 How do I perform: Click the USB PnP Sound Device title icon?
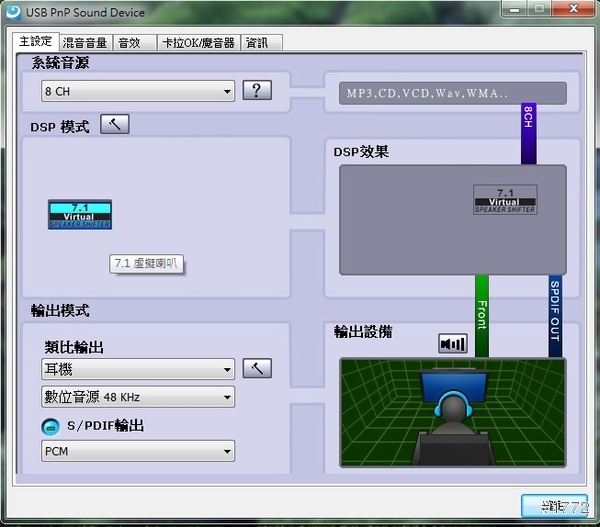(x=13, y=12)
